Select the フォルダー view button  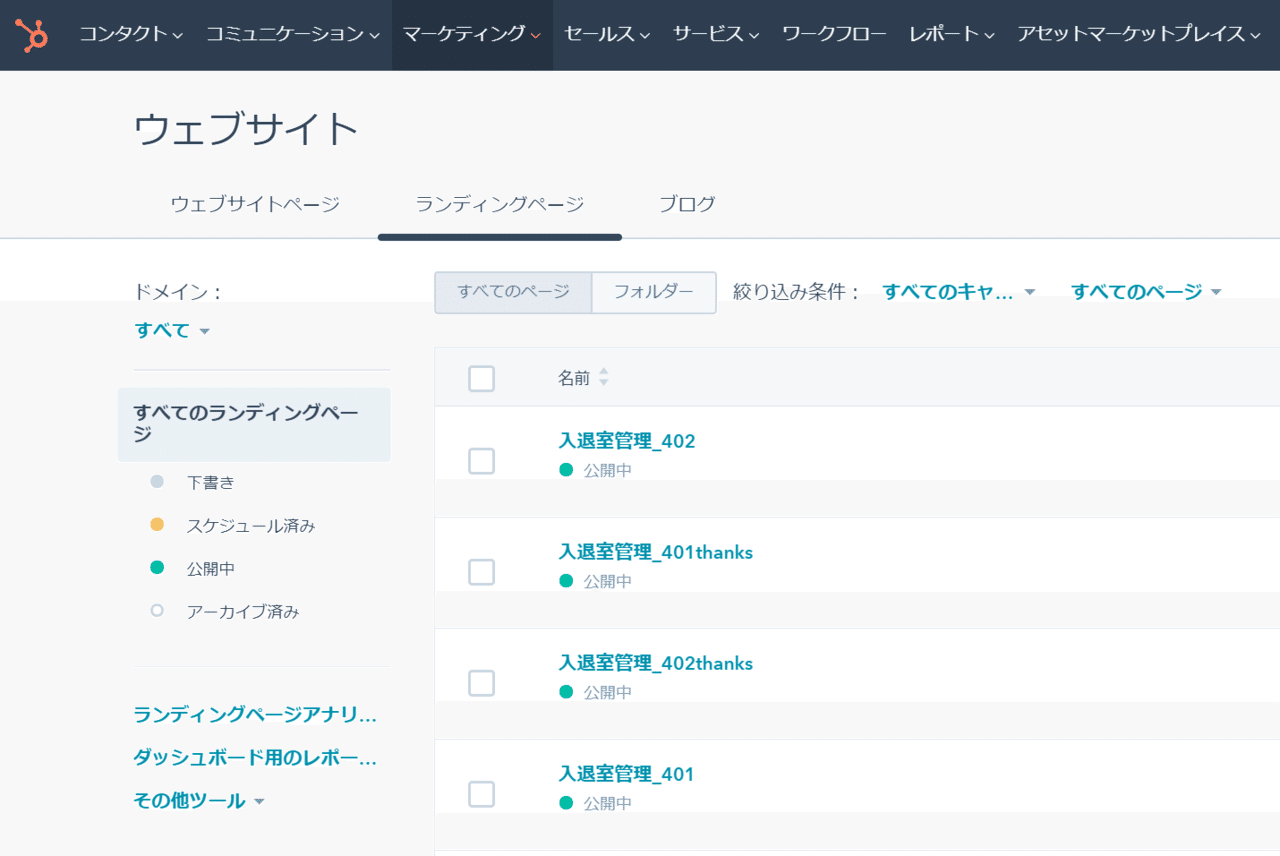click(654, 292)
